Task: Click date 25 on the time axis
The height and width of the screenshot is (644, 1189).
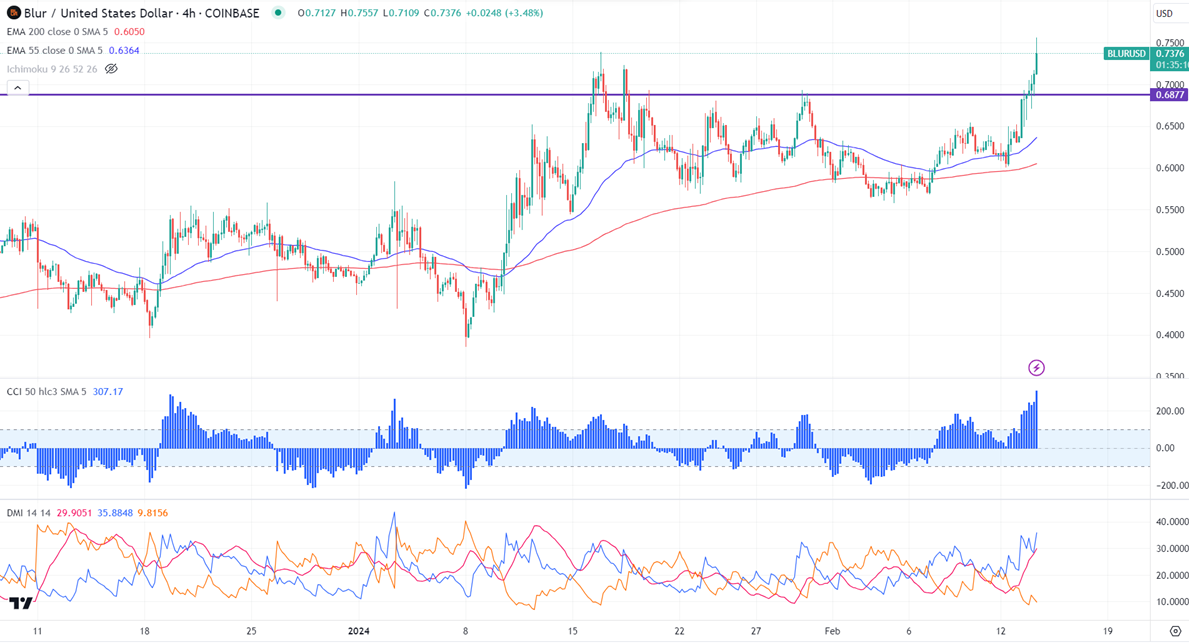Action: (x=252, y=631)
